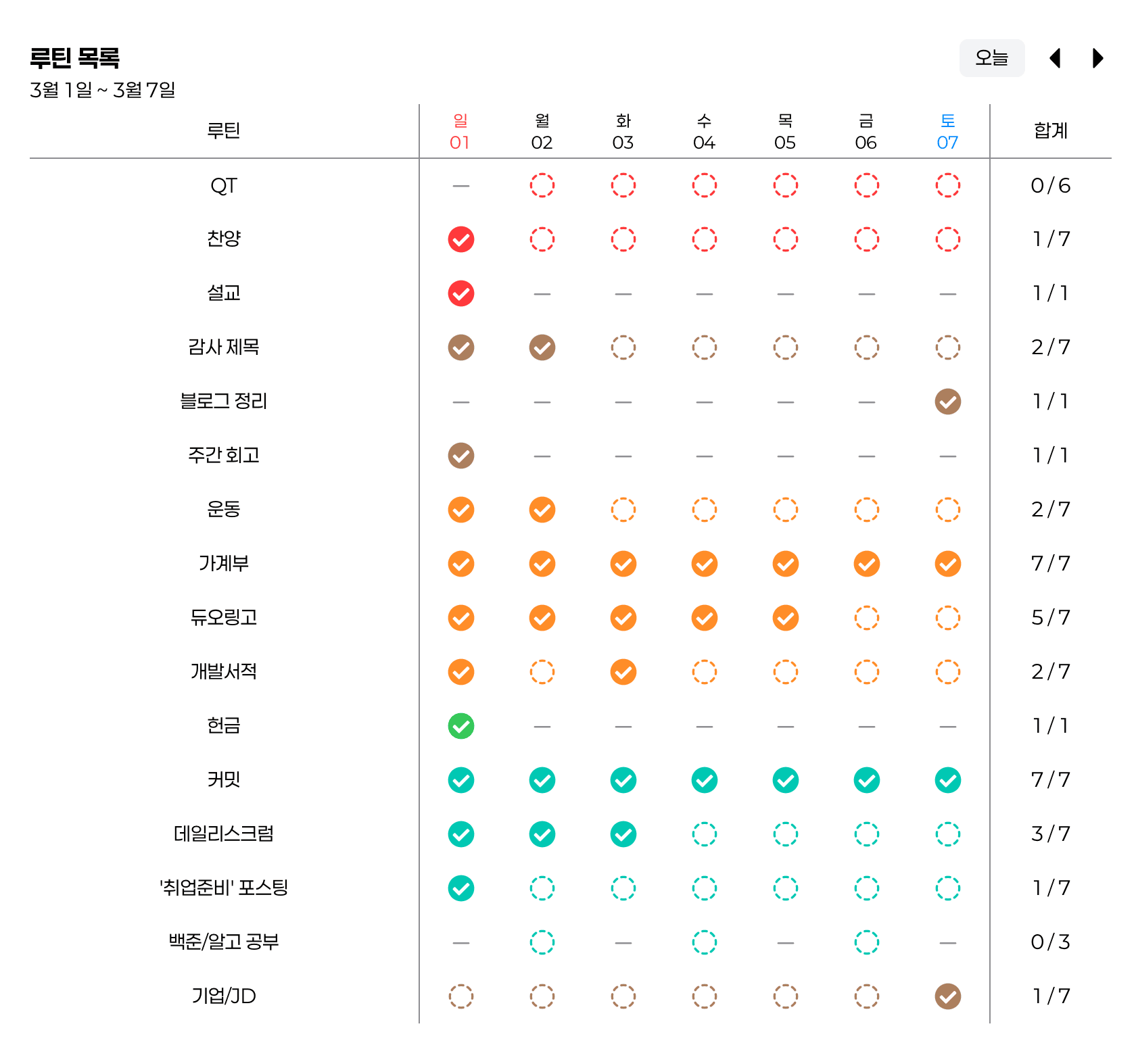
Task: Mark 듀오링고 done for Friday 06
Action: click(867, 618)
